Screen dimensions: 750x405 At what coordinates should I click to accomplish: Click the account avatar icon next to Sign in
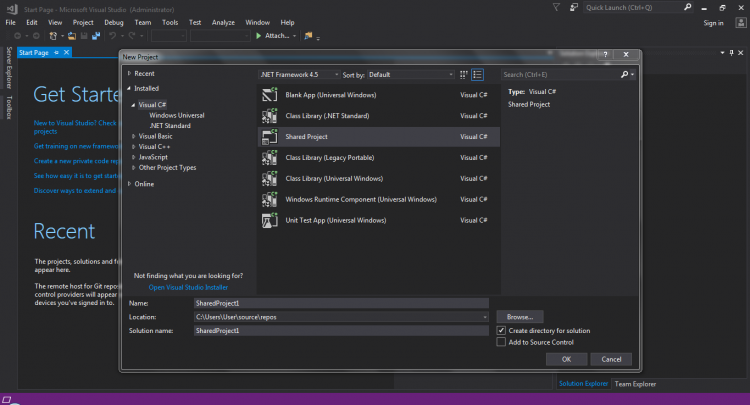point(740,22)
